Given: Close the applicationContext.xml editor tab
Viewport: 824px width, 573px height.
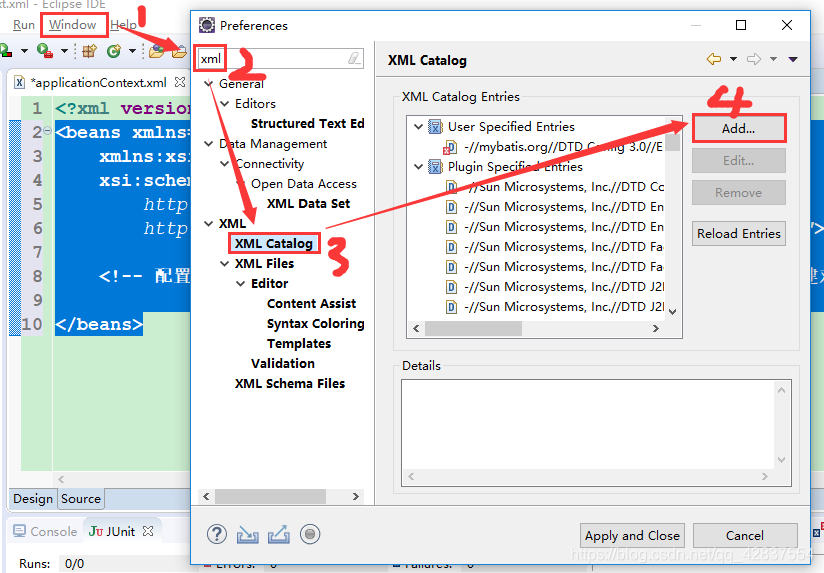Looking at the screenshot, I should [x=180, y=83].
